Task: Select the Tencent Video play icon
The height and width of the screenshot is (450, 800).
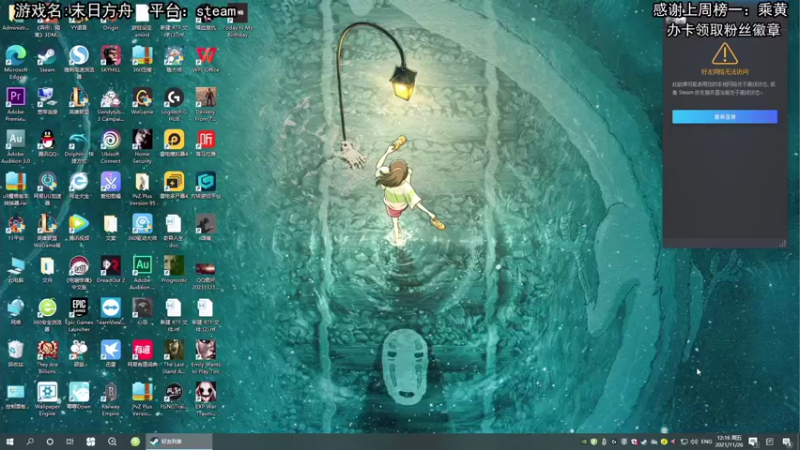Action: click(79, 223)
